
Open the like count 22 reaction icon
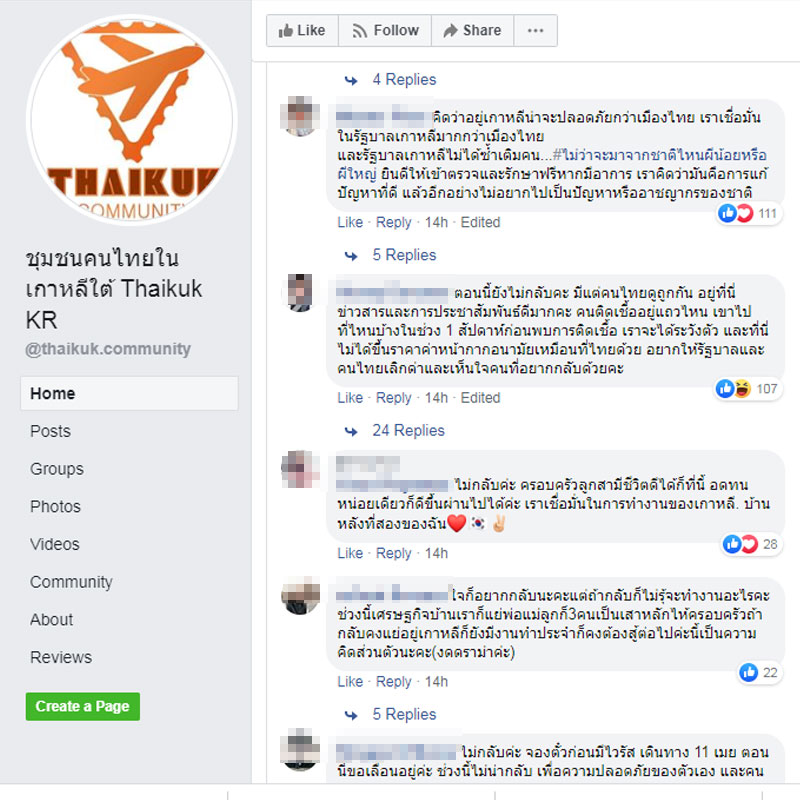tap(759, 672)
